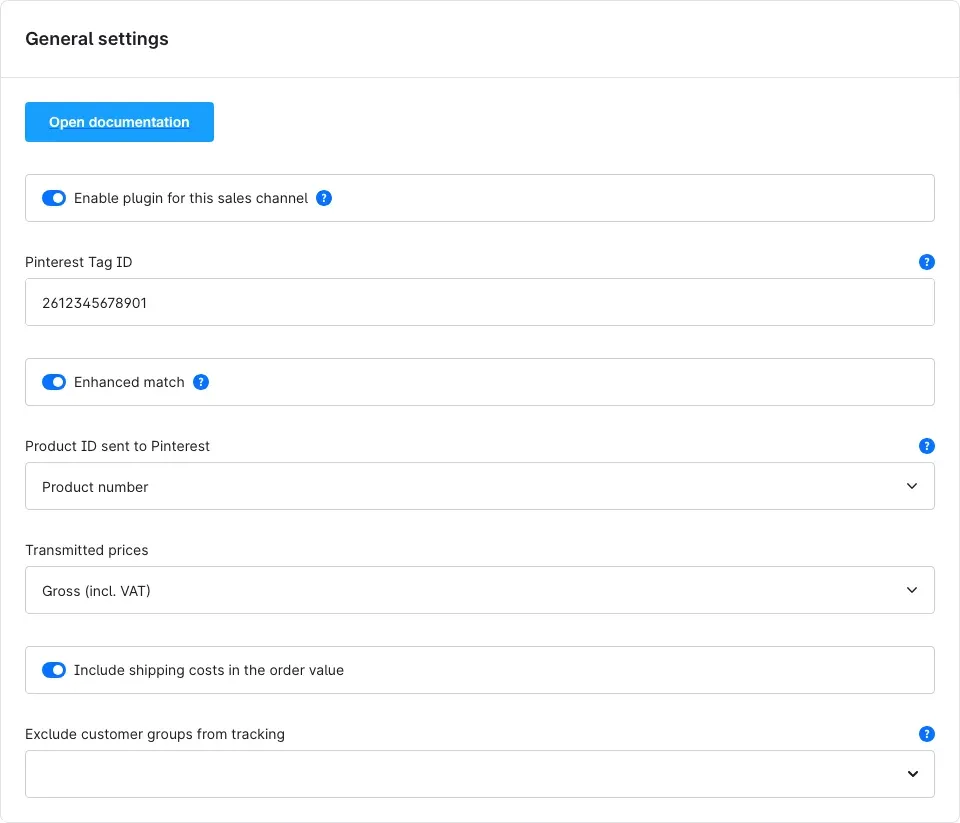View help icon next to Enhanced match
The image size is (960, 823).
point(201,382)
